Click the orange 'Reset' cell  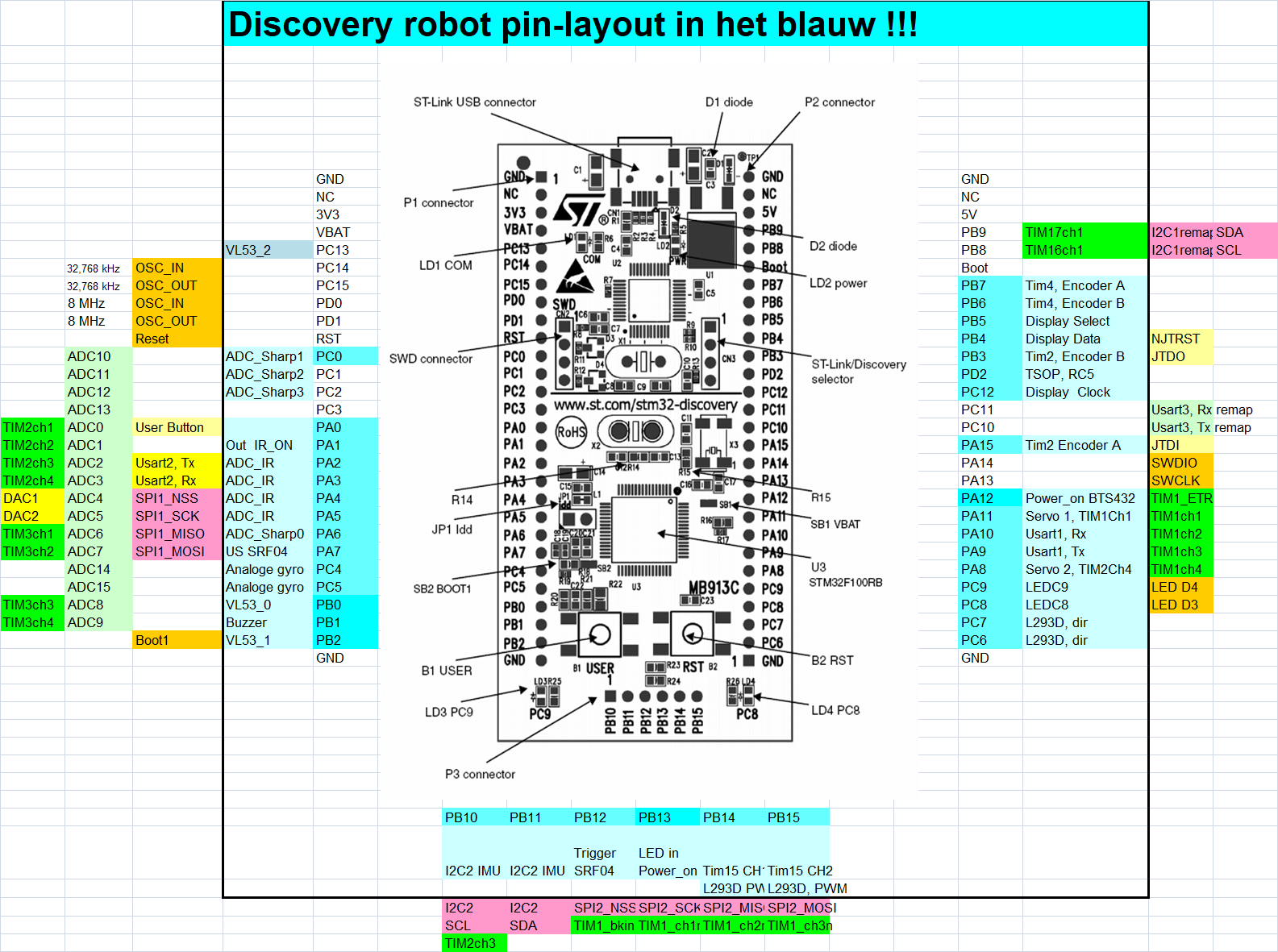[x=177, y=339]
